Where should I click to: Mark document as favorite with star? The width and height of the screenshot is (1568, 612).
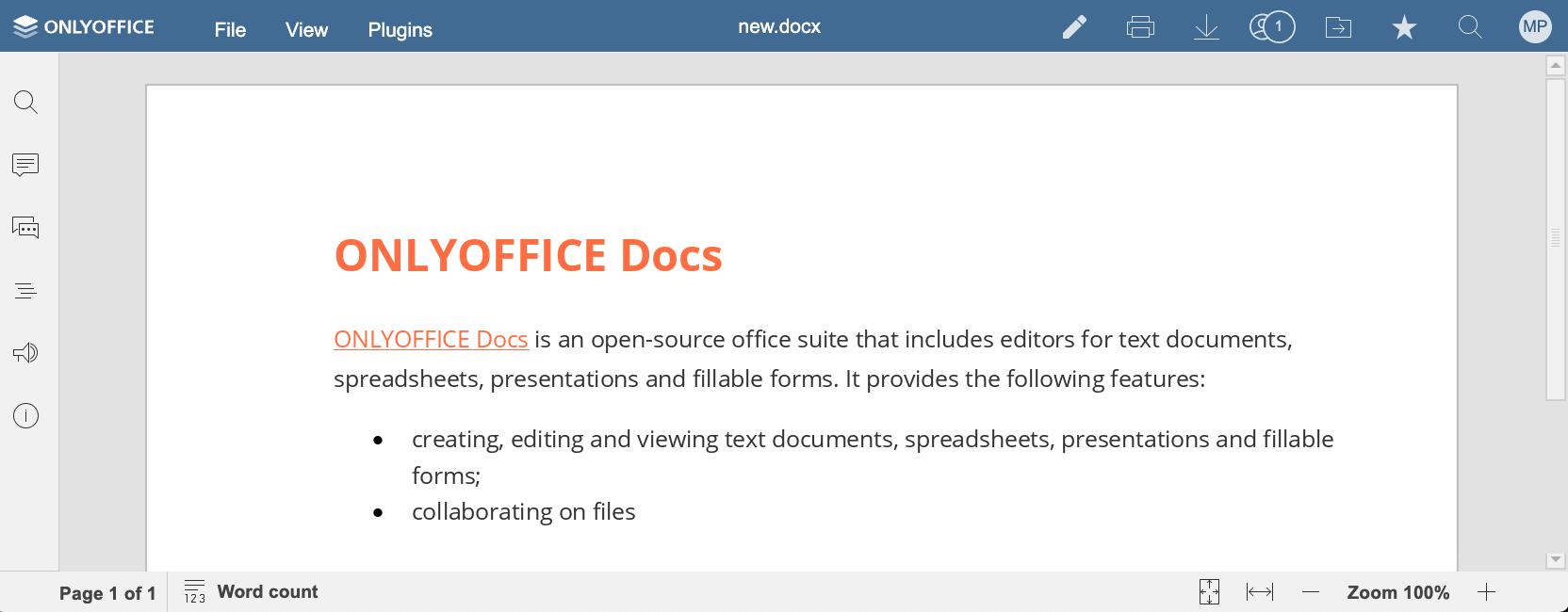pos(1404,27)
